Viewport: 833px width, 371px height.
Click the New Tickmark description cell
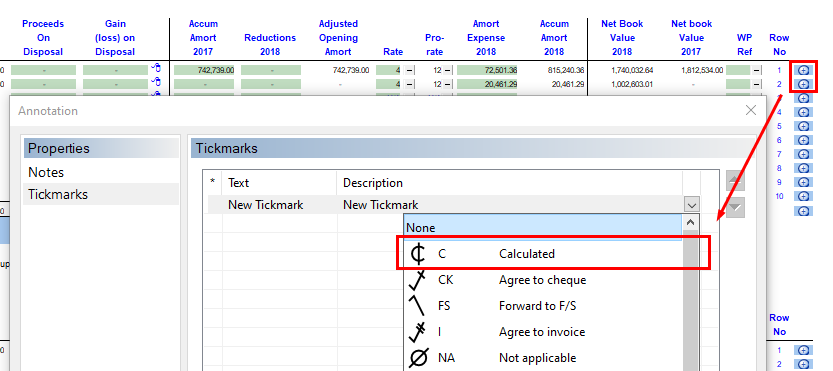511,205
